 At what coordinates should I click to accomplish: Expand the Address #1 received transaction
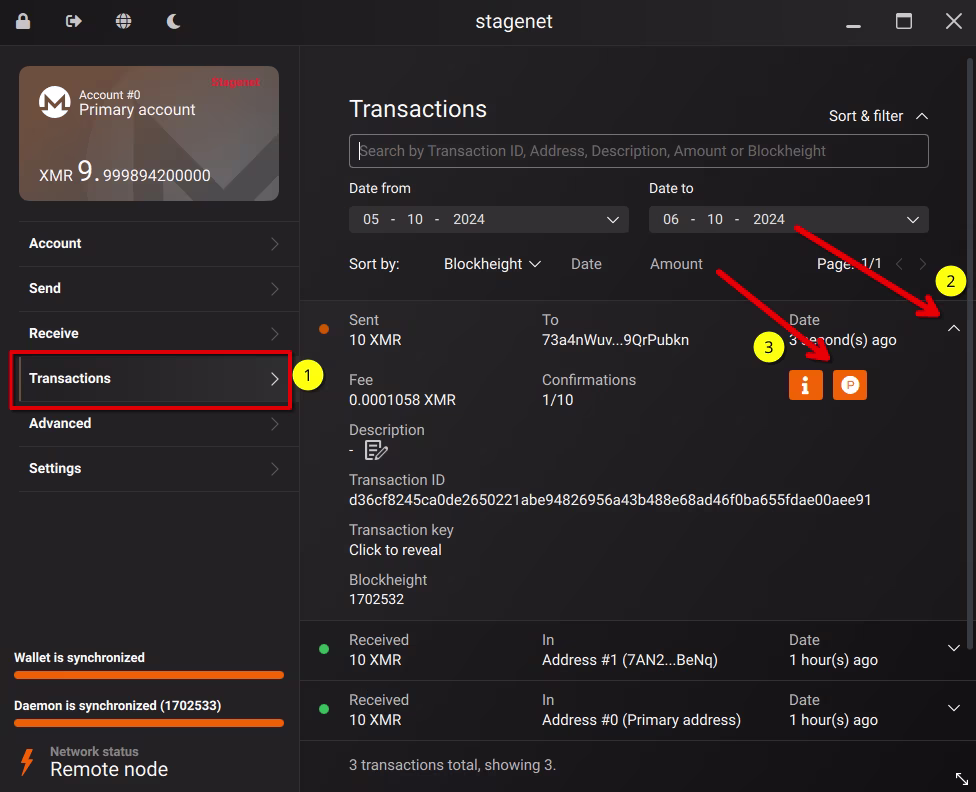coord(953,648)
